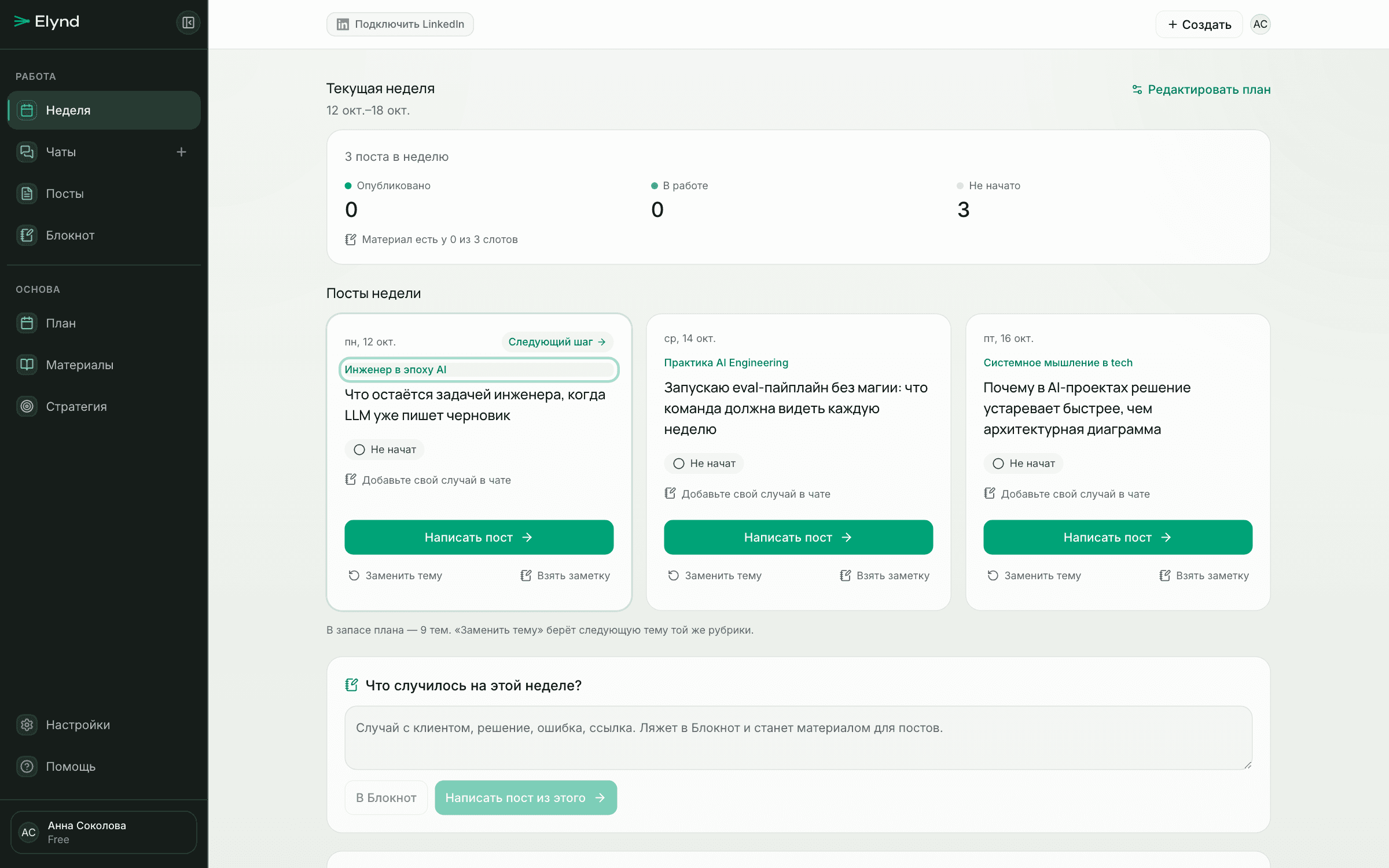The height and width of the screenshot is (868, 1389).
Task: Click Написать пост из этого button
Action: tap(526, 797)
